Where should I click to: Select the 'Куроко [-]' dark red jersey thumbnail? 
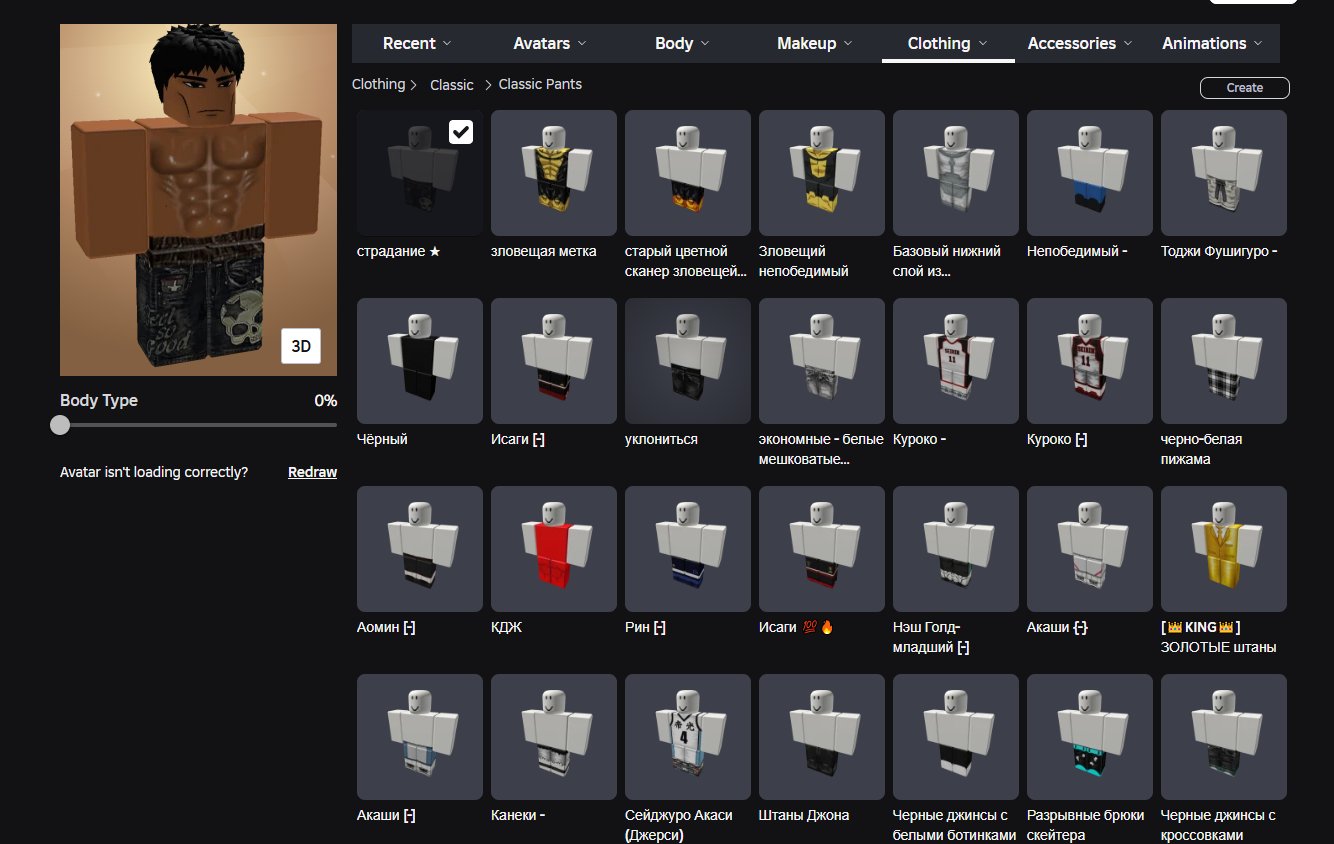1090,361
